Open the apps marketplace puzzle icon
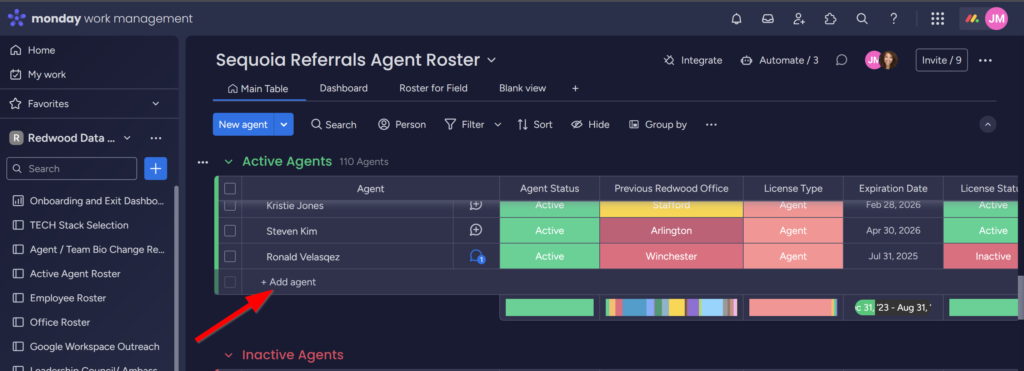 pyautogui.click(x=831, y=19)
